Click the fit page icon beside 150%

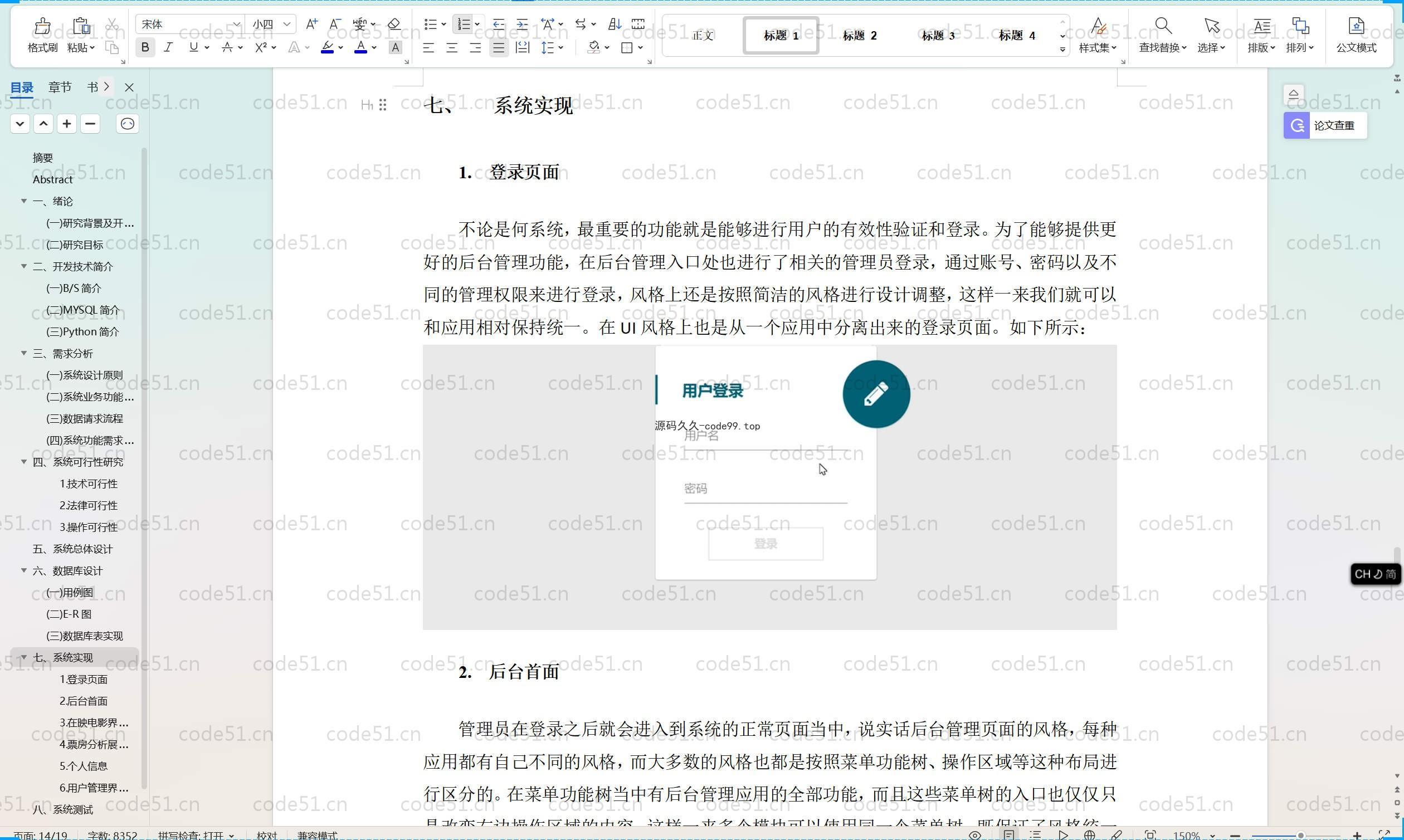pyautogui.click(x=1150, y=835)
